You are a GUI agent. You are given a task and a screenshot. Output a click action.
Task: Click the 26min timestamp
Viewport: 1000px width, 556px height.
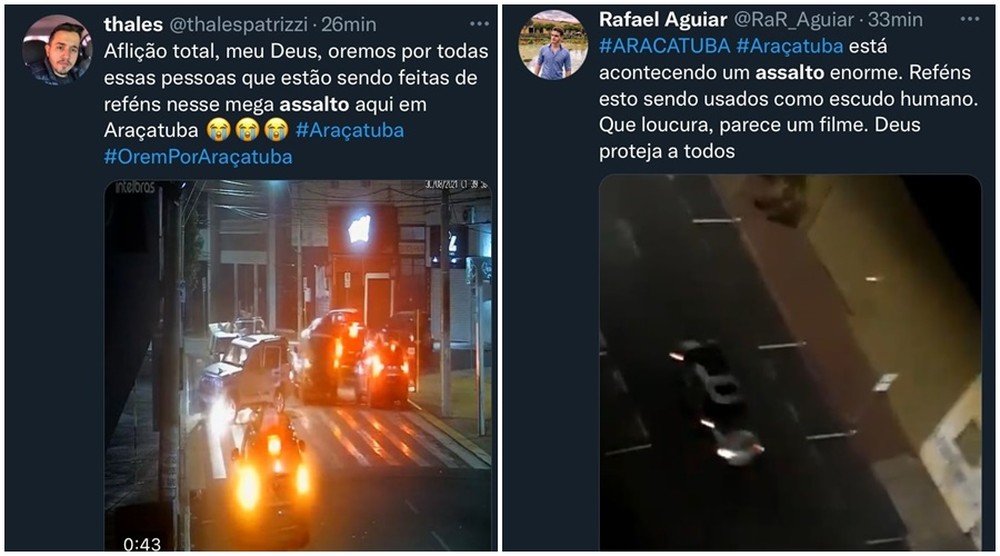[x=349, y=24]
